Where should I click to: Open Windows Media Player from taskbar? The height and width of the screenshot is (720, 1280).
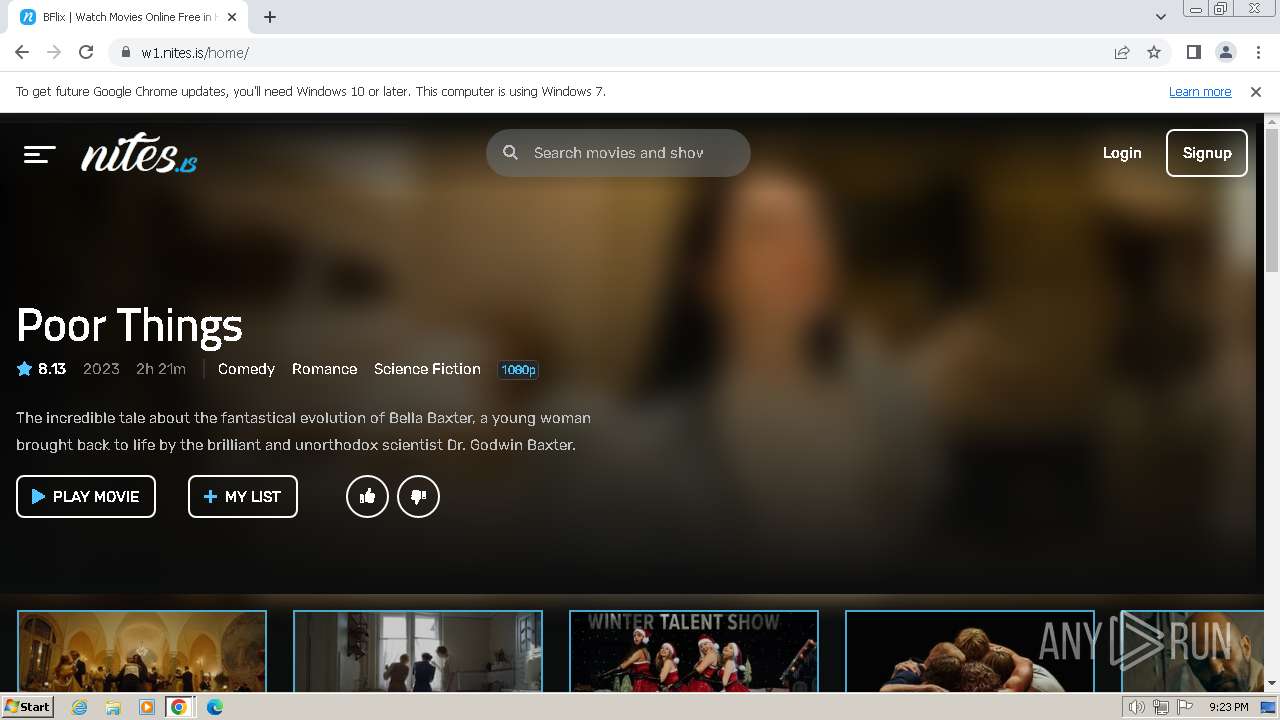147,707
